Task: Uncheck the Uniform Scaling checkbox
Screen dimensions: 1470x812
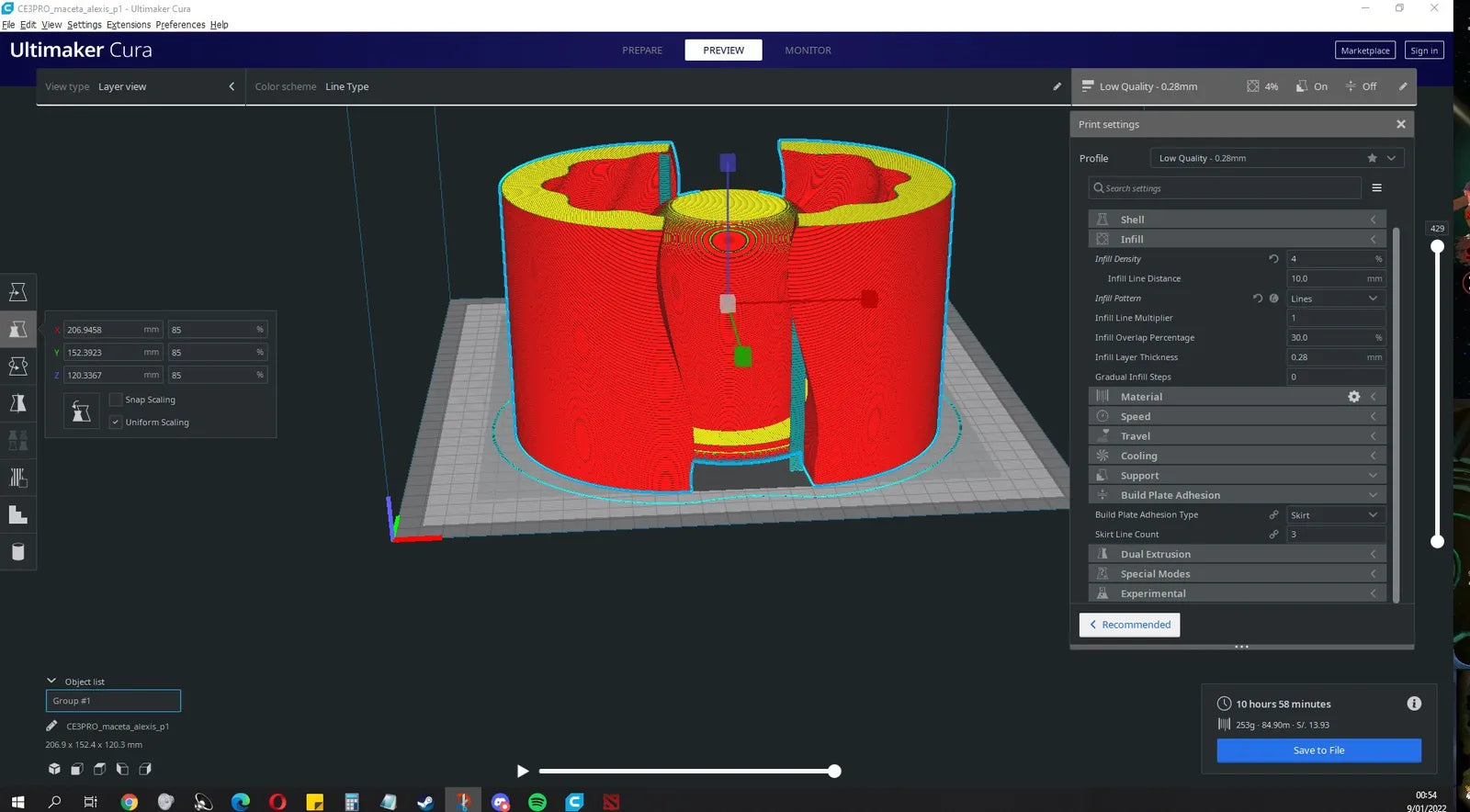Action: coord(116,423)
